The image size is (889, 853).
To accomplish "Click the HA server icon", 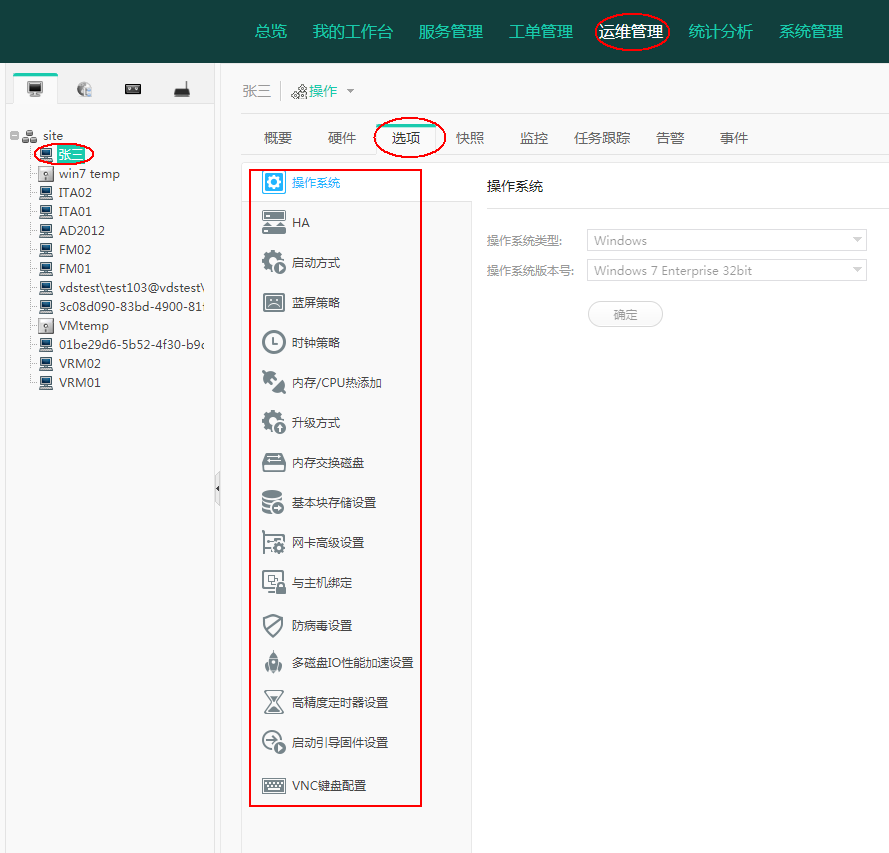I will point(274,222).
